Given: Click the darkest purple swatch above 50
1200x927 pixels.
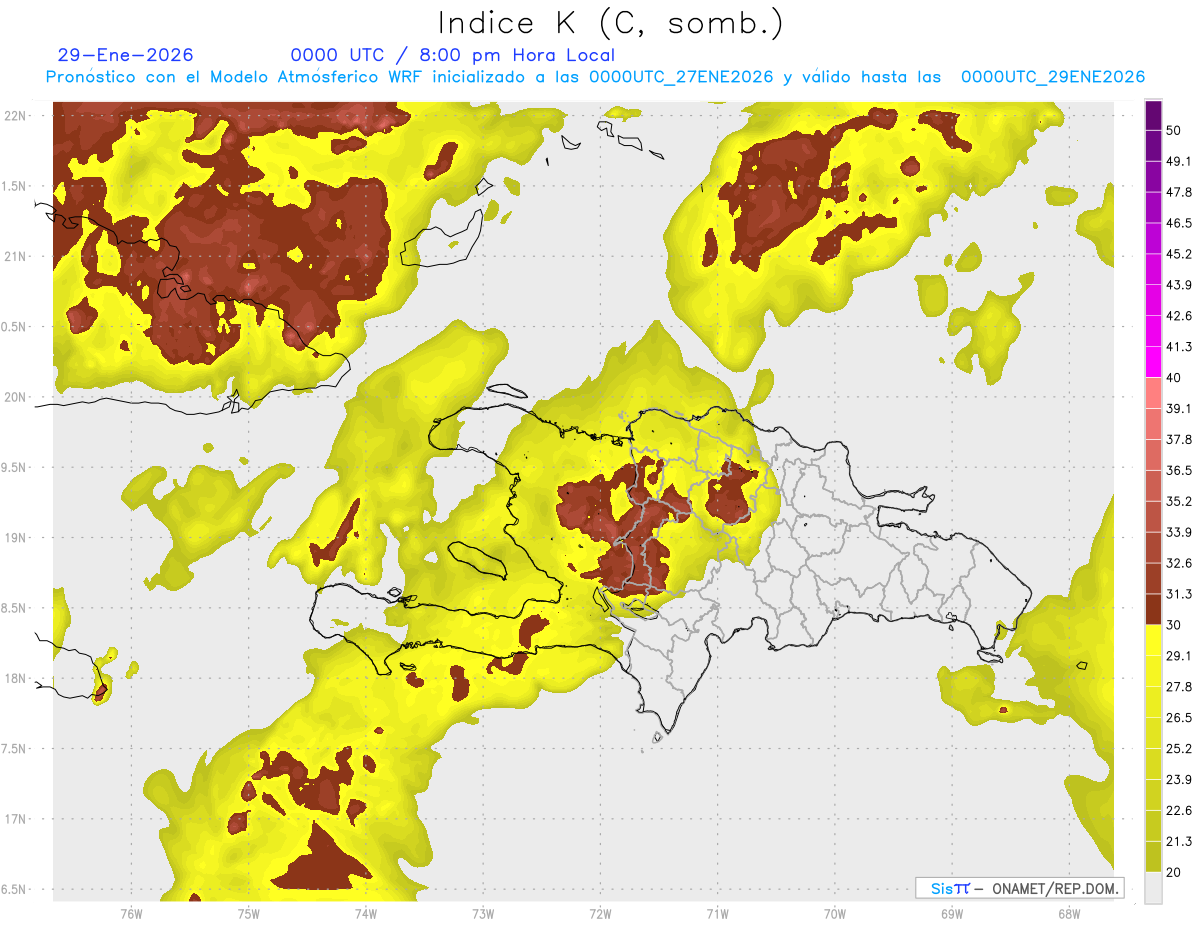Looking at the screenshot, I should pos(1153,115).
